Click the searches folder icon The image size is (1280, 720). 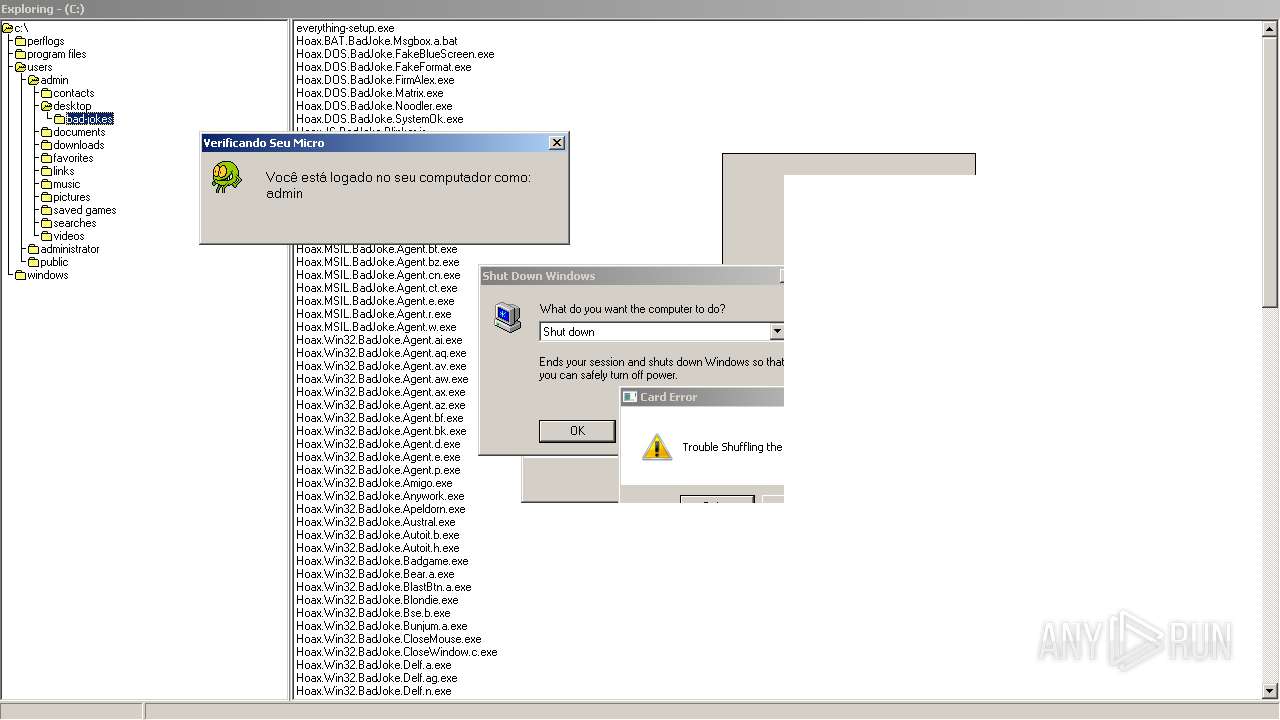(x=46, y=223)
